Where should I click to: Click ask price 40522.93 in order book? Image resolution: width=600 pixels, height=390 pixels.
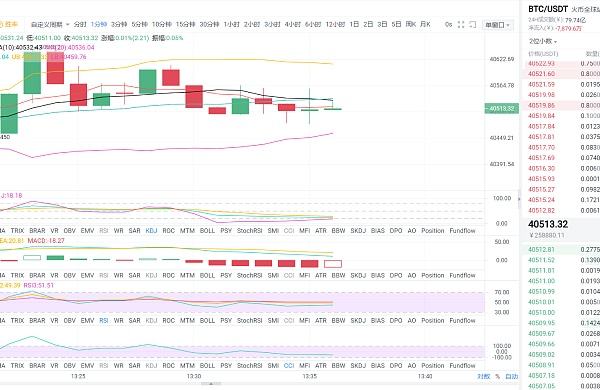(x=541, y=64)
